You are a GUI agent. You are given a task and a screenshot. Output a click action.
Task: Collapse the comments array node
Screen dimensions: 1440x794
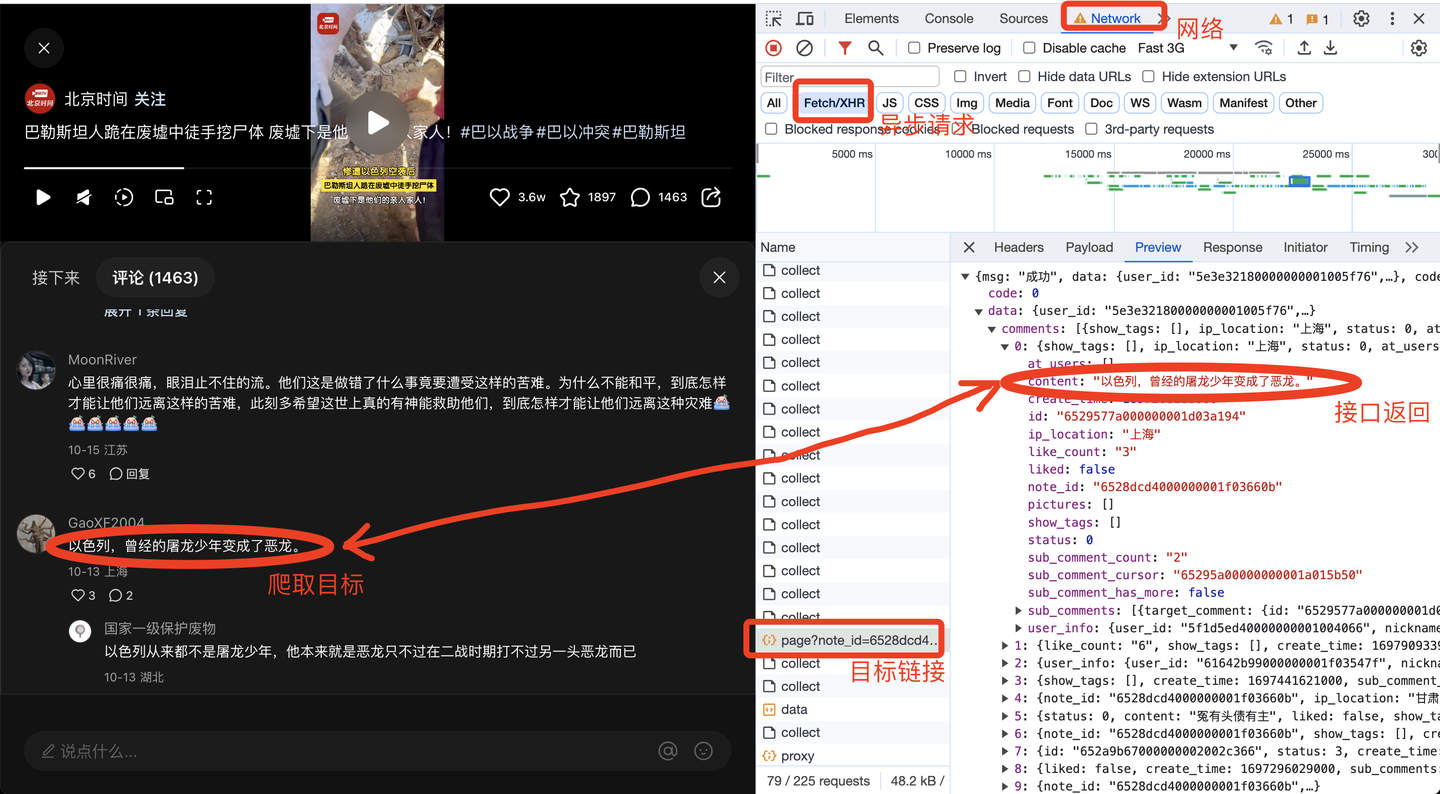click(992, 329)
